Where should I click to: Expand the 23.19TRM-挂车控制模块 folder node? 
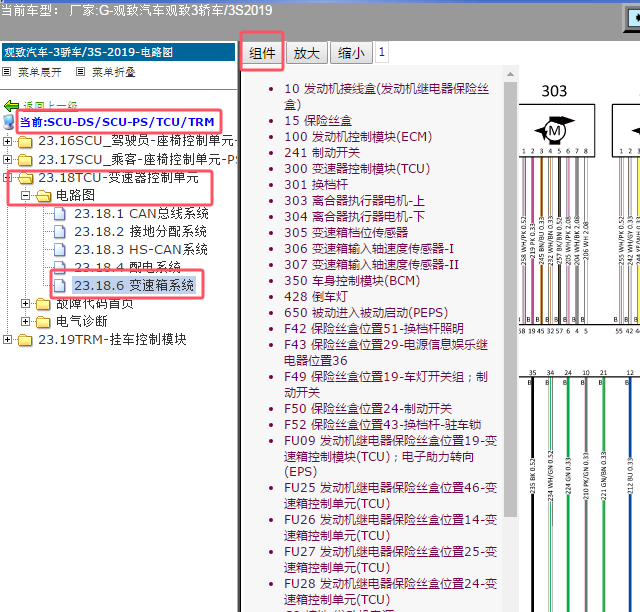point(7,339)
